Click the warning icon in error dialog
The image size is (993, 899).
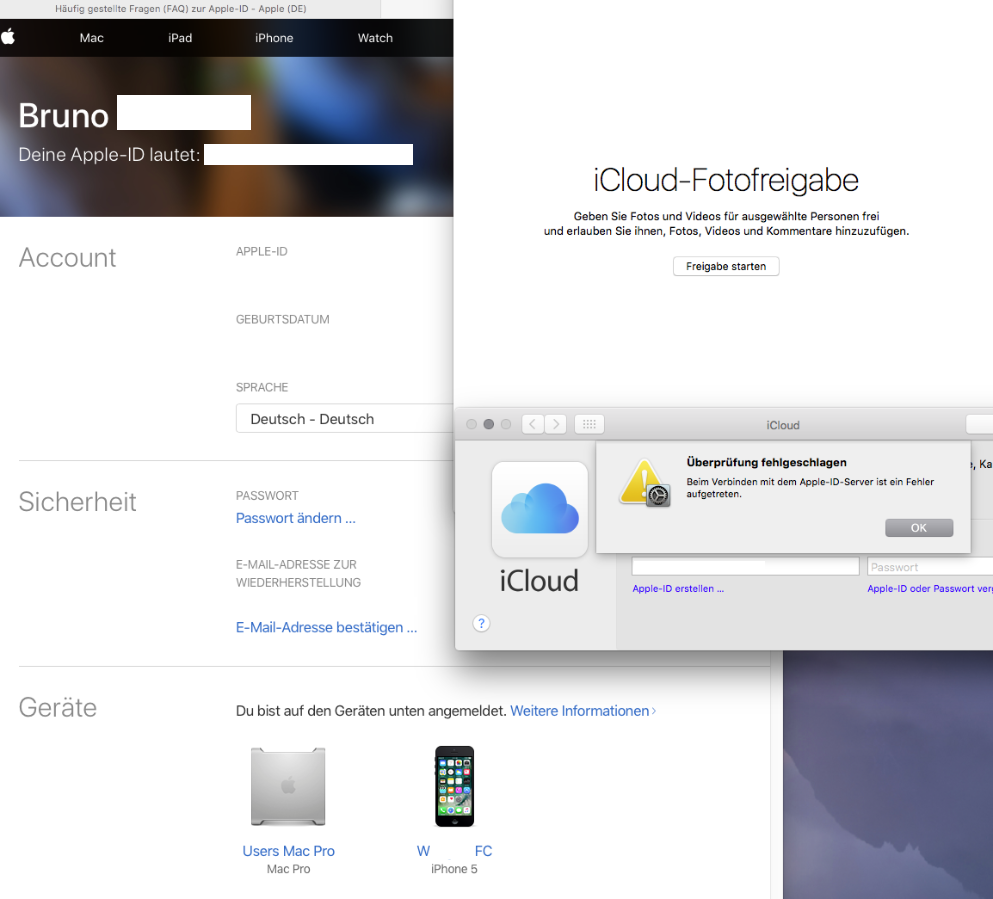click(645, 484)
